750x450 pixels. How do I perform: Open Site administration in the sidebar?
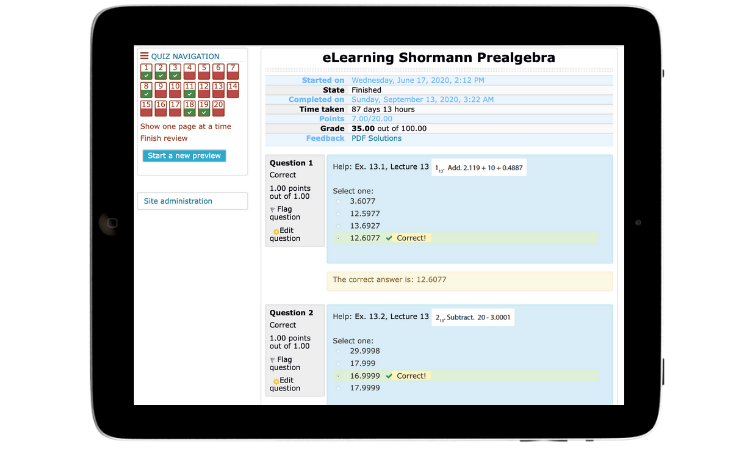pyautogui.click(x=178, y=201)
